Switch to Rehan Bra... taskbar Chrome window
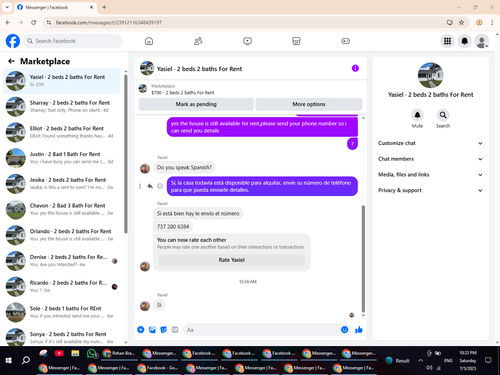The image size is (500, 375). pos(120,353)
